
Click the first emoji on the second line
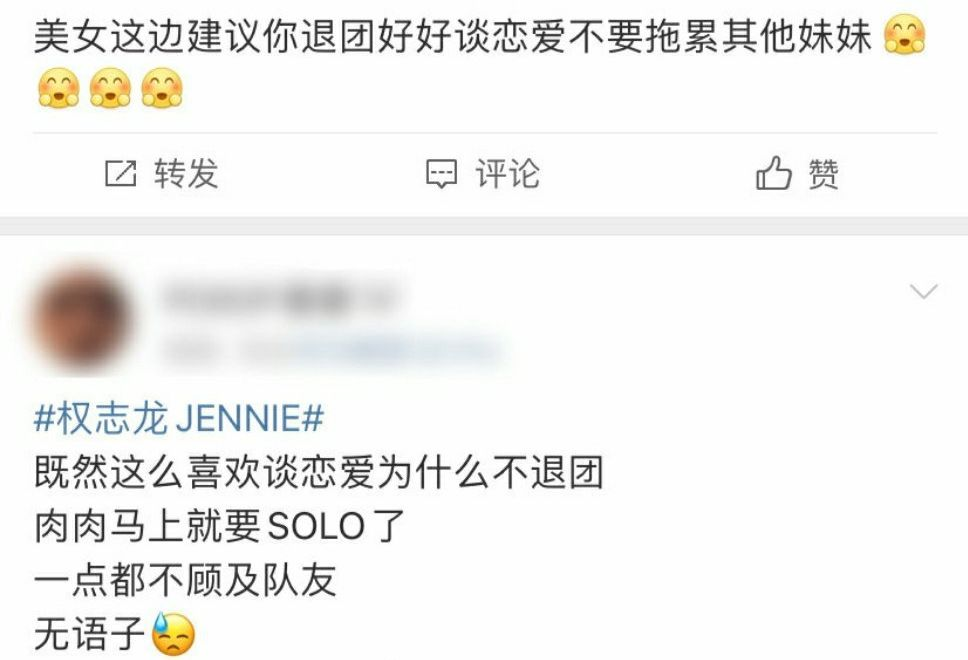pyautogui.click(x=59, y=88)
